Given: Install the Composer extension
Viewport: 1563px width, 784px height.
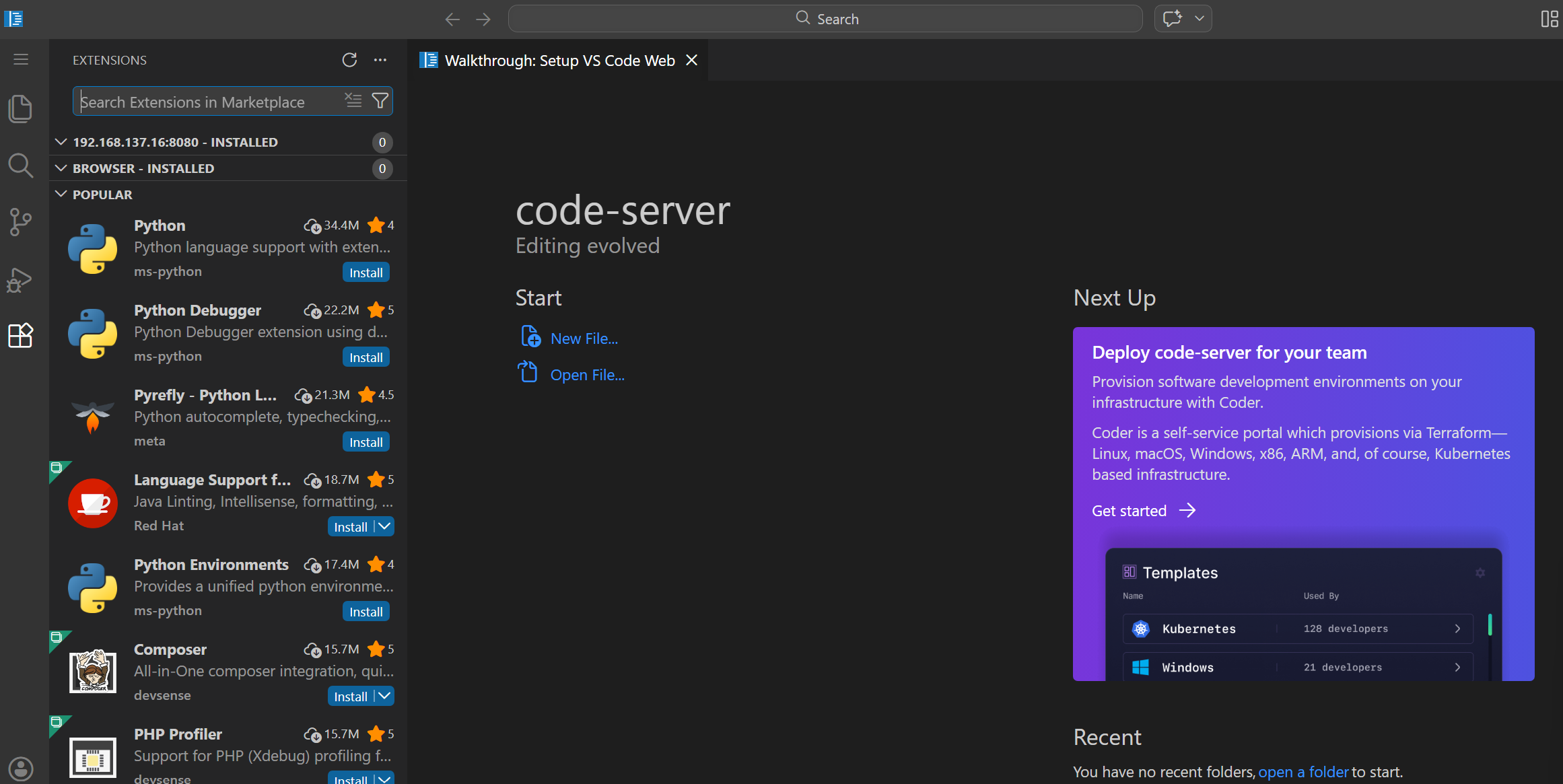Looking at the screenshot, I should [351, 697].
